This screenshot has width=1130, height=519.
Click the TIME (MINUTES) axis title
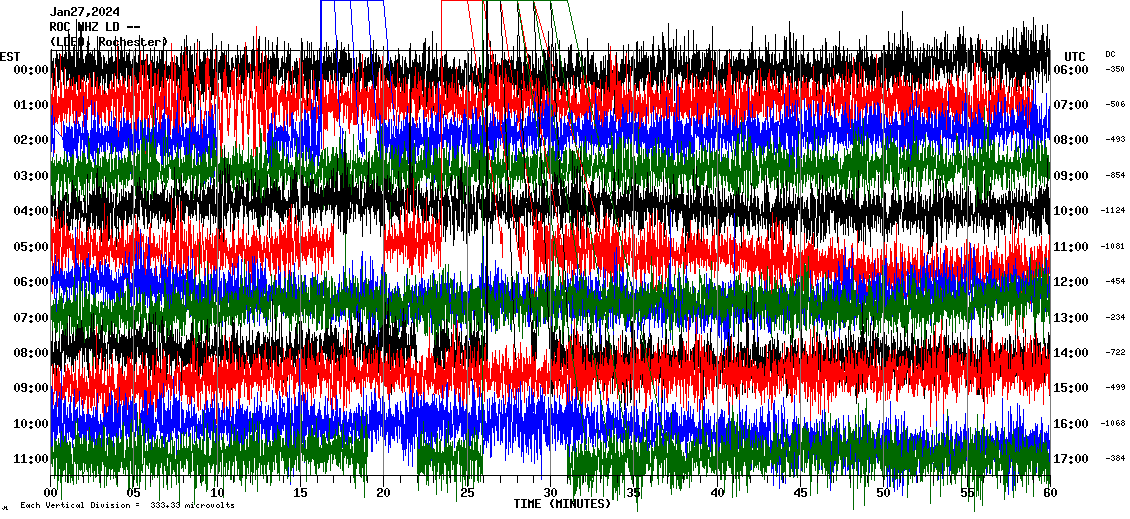click(562, 504)
